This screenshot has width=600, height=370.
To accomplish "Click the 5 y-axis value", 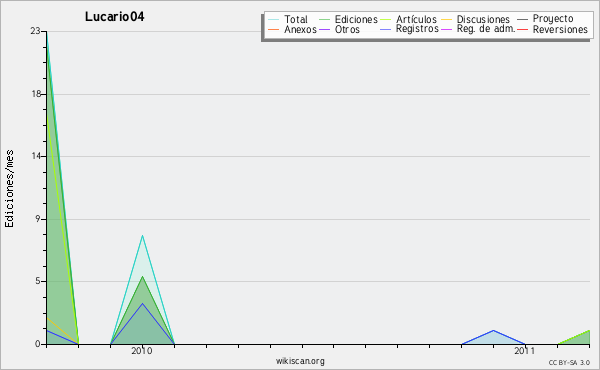I will [x=38, y=281].
